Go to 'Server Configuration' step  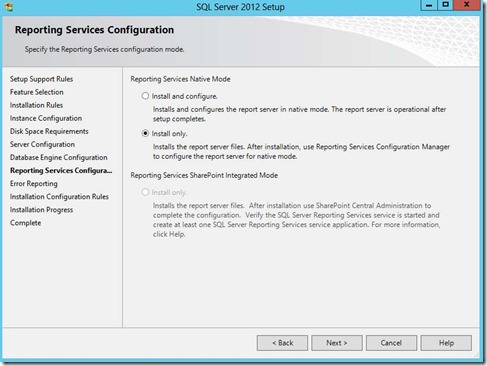pos(42,144)
